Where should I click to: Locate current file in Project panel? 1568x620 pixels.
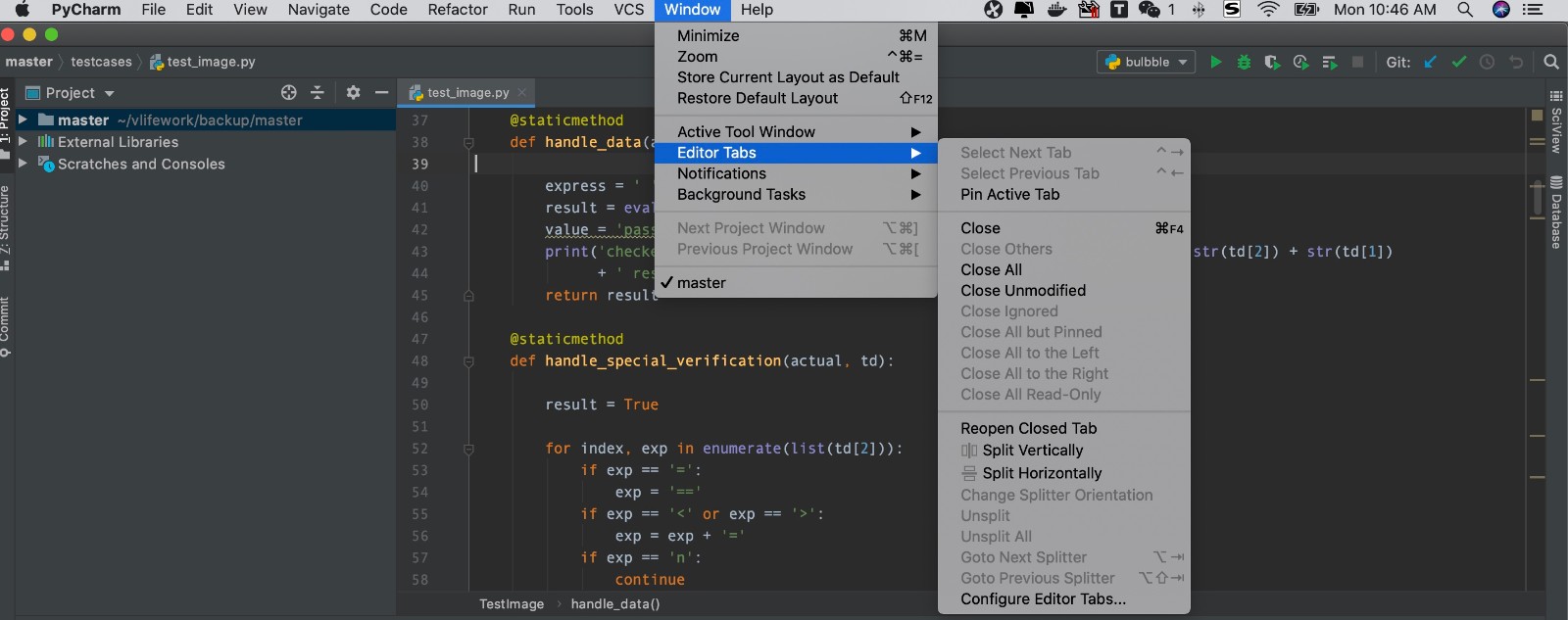click(288, 92)
